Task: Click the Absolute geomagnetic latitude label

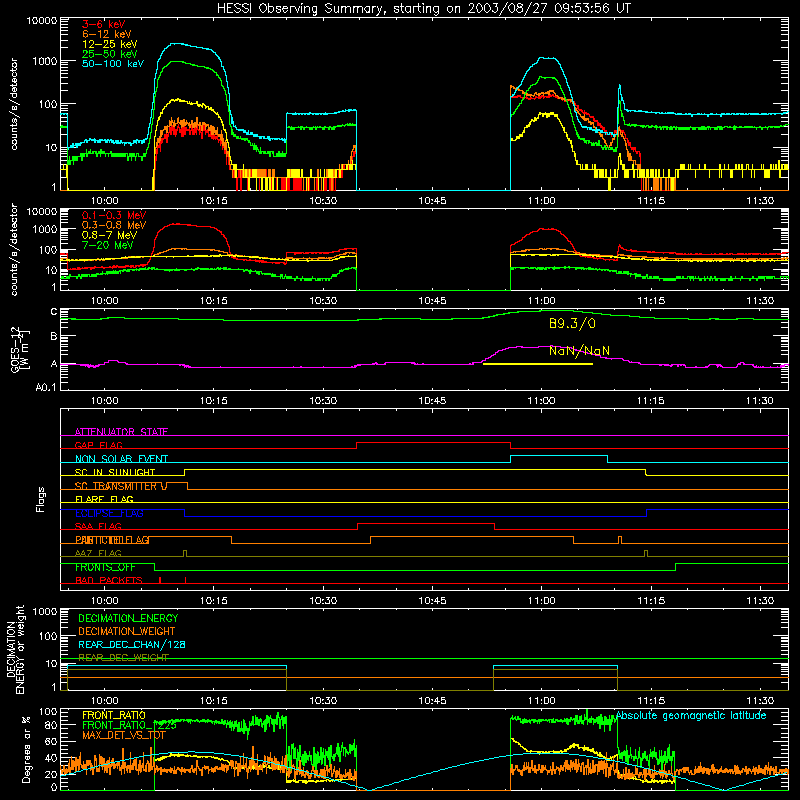Action: point(691,715)
